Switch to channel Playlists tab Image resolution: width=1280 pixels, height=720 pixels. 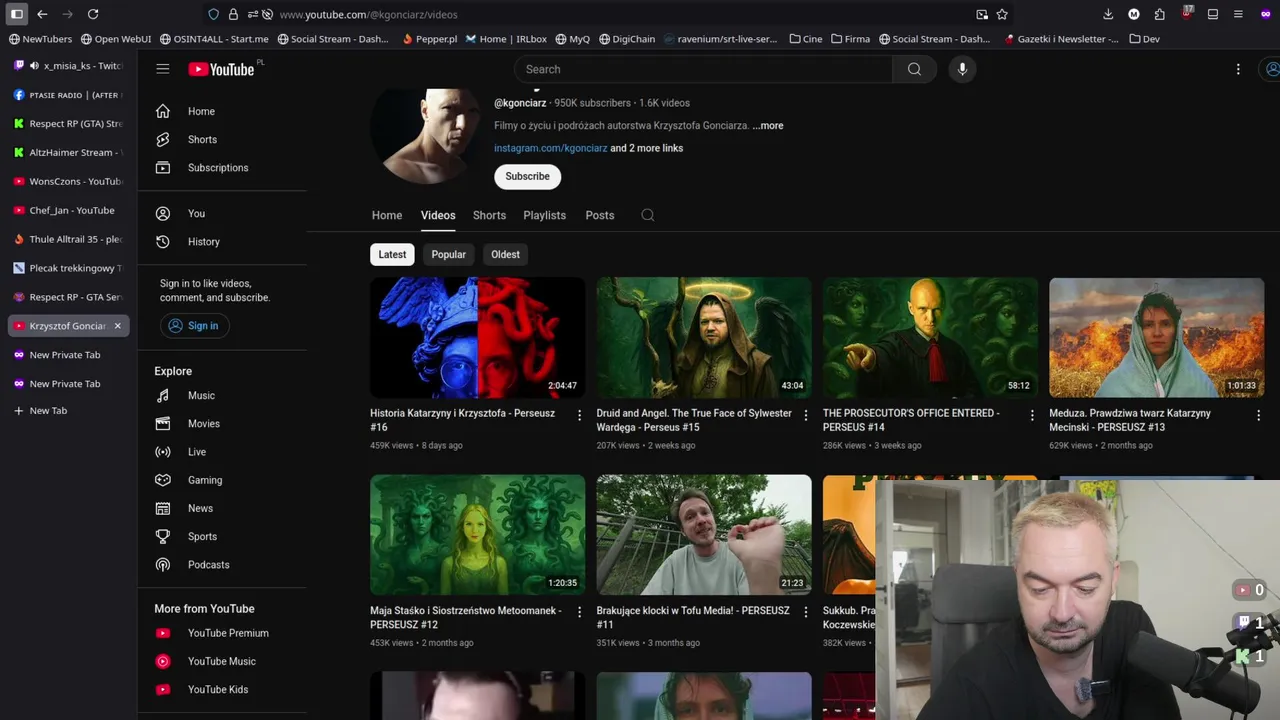pyautogui.click(x=544, y=215)
